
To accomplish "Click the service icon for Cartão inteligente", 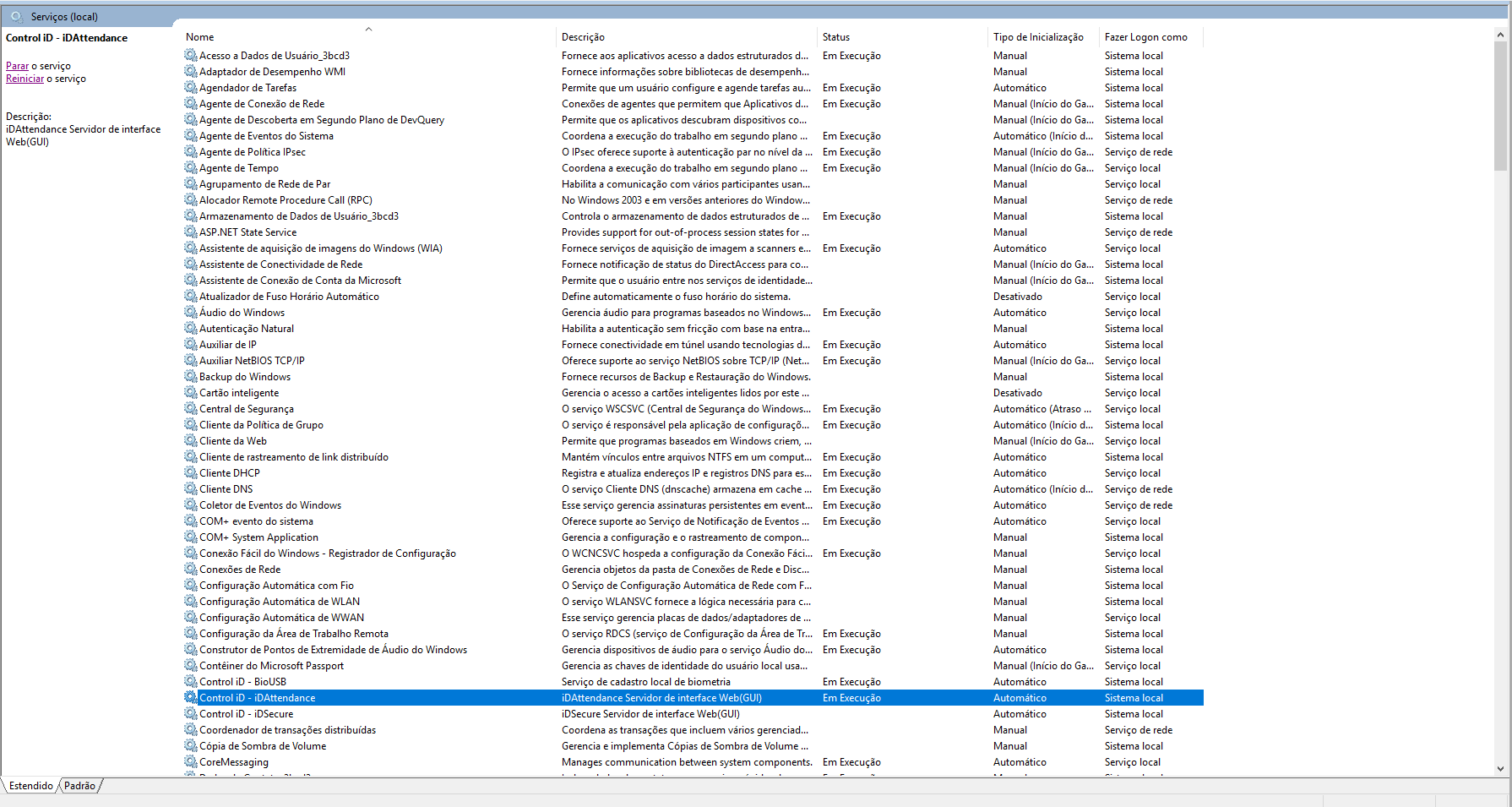I will (x=191, y=392).
